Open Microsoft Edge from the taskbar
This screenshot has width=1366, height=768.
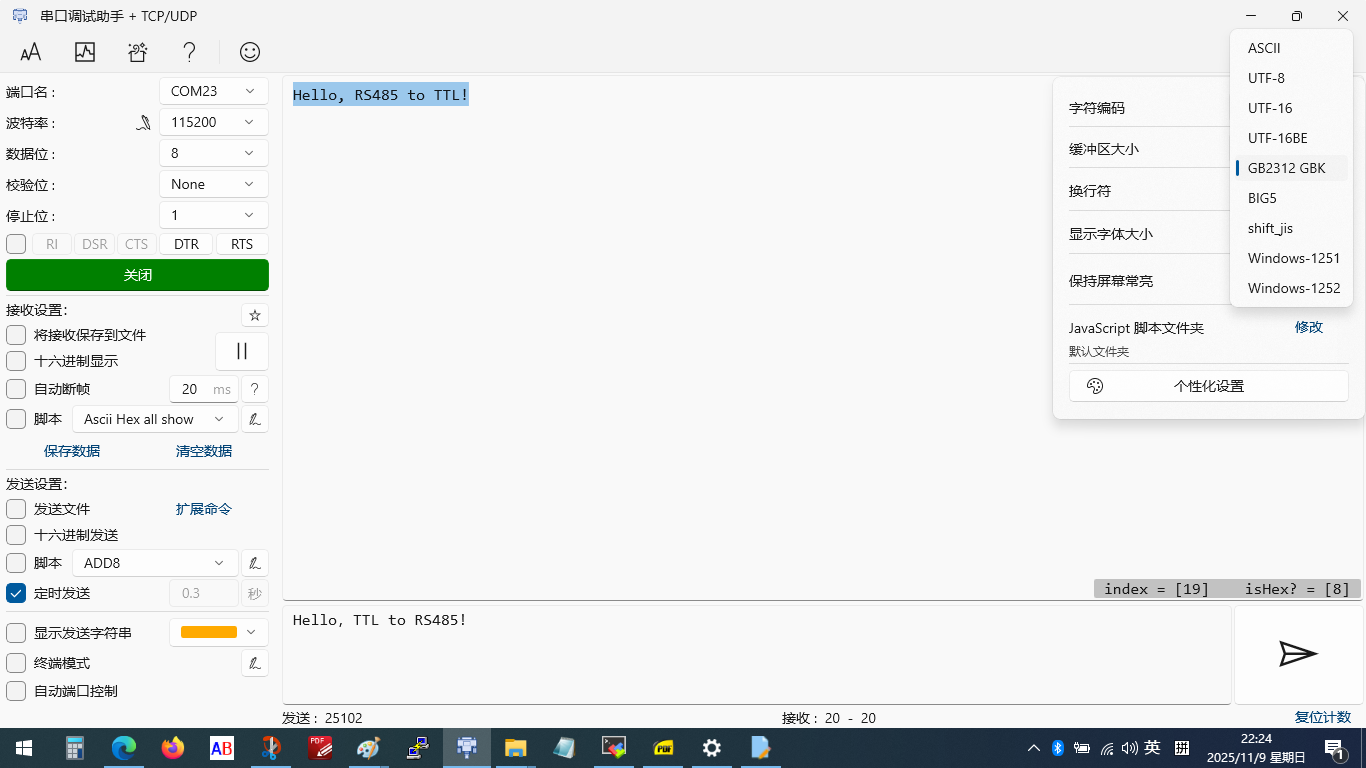point(124,748)
